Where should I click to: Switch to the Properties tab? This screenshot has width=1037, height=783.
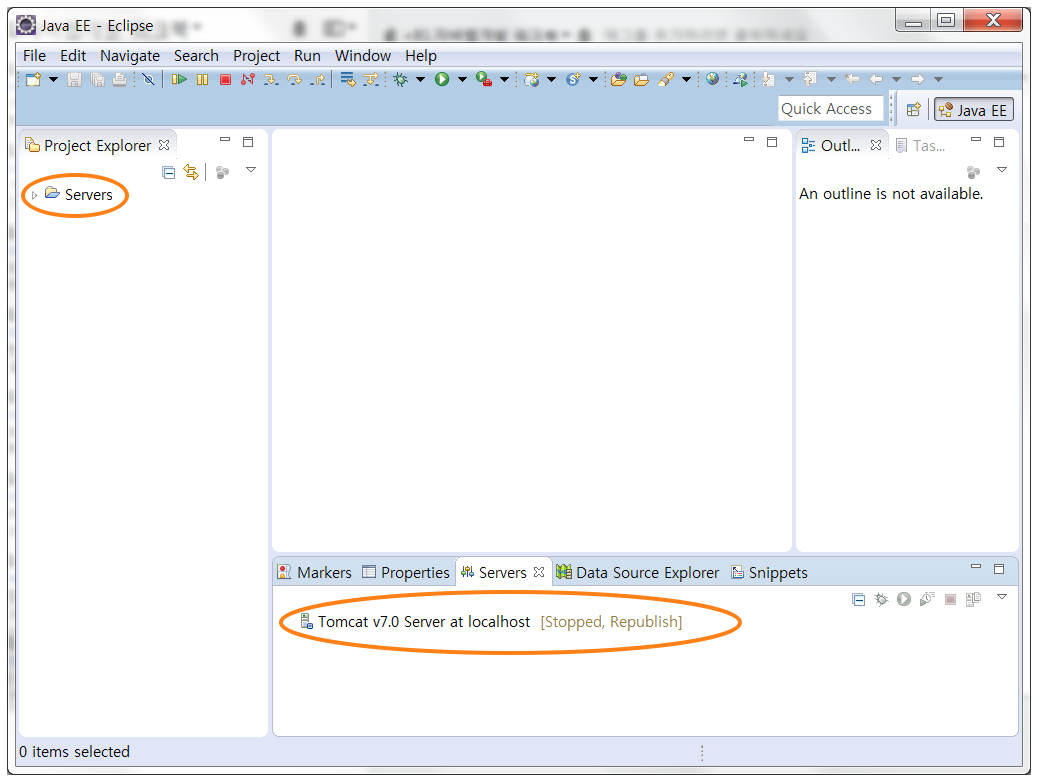405,572
